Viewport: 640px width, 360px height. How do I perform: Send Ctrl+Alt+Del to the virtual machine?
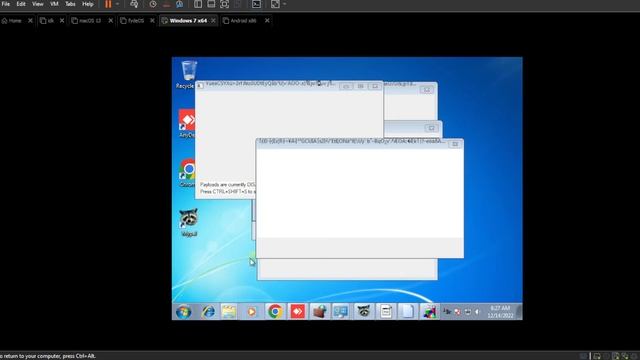[x=134, y=4]
